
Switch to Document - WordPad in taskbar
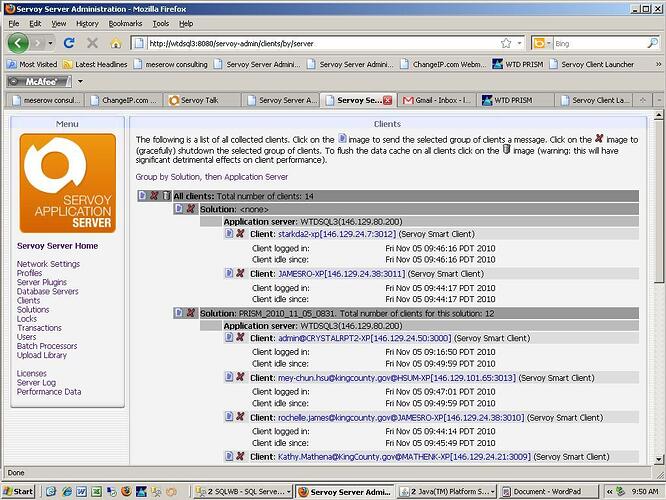pos(548,492)
